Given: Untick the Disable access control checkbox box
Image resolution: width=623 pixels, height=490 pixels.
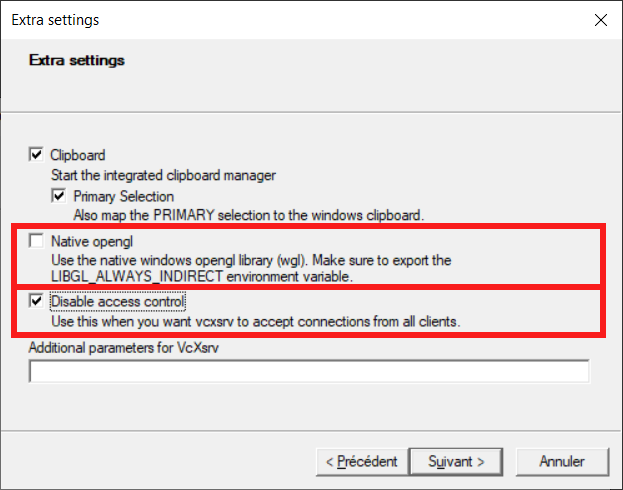Looking at the screenshot, I should click(37, 301).
